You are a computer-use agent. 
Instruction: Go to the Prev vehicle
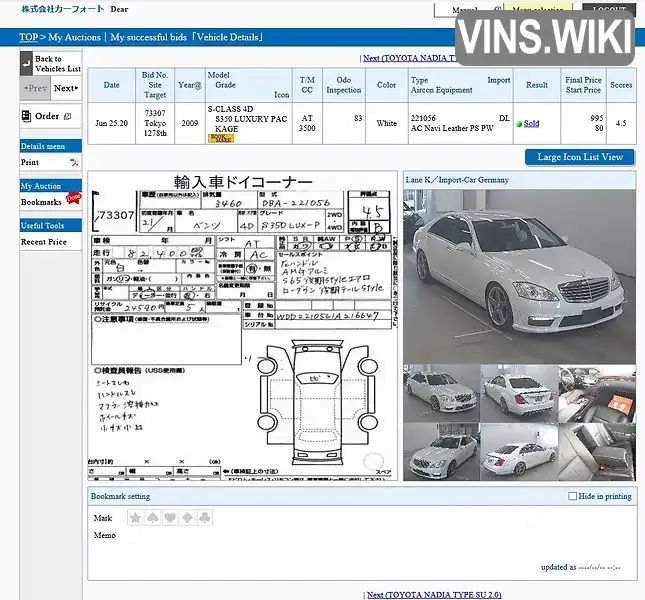(35, 88)
